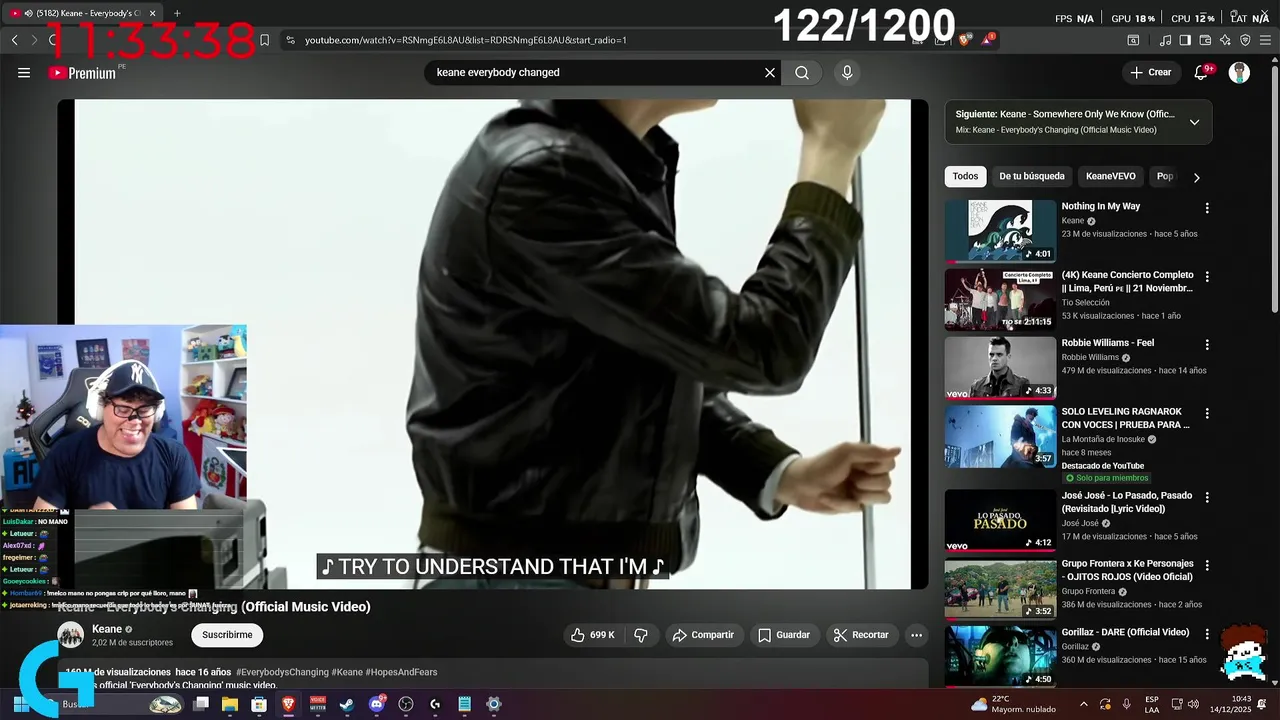Clip video with Recortar button
1280x720 pixels.
(861, 635)
